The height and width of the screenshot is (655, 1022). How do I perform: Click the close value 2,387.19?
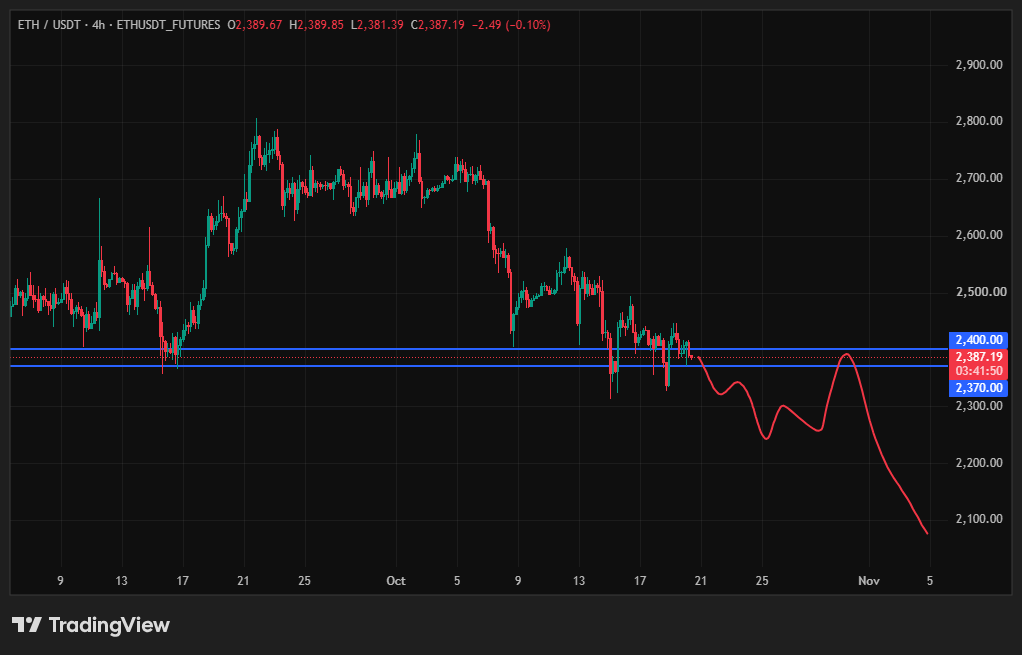click(441, 25)
